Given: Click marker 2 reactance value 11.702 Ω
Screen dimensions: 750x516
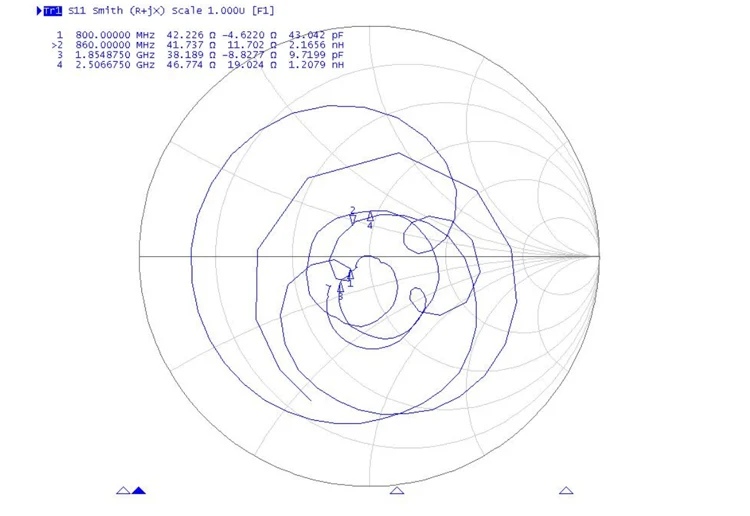Looking at the screenshot, I should click(x=252, y=45).
